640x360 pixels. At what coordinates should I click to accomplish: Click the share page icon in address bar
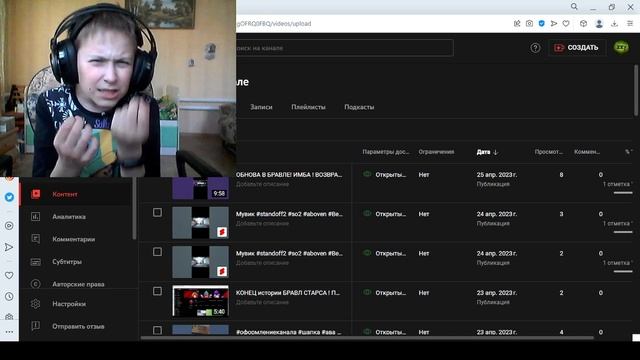click(517, 24)
